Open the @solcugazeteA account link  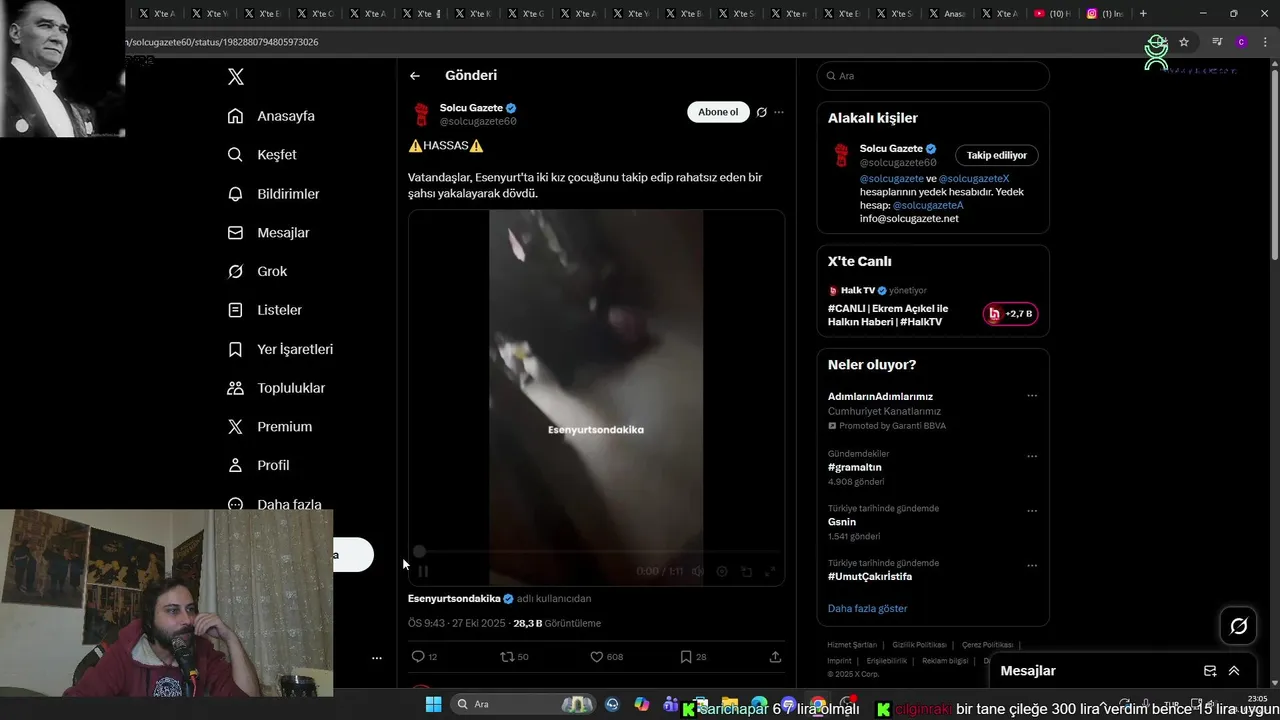coord(928,205)
